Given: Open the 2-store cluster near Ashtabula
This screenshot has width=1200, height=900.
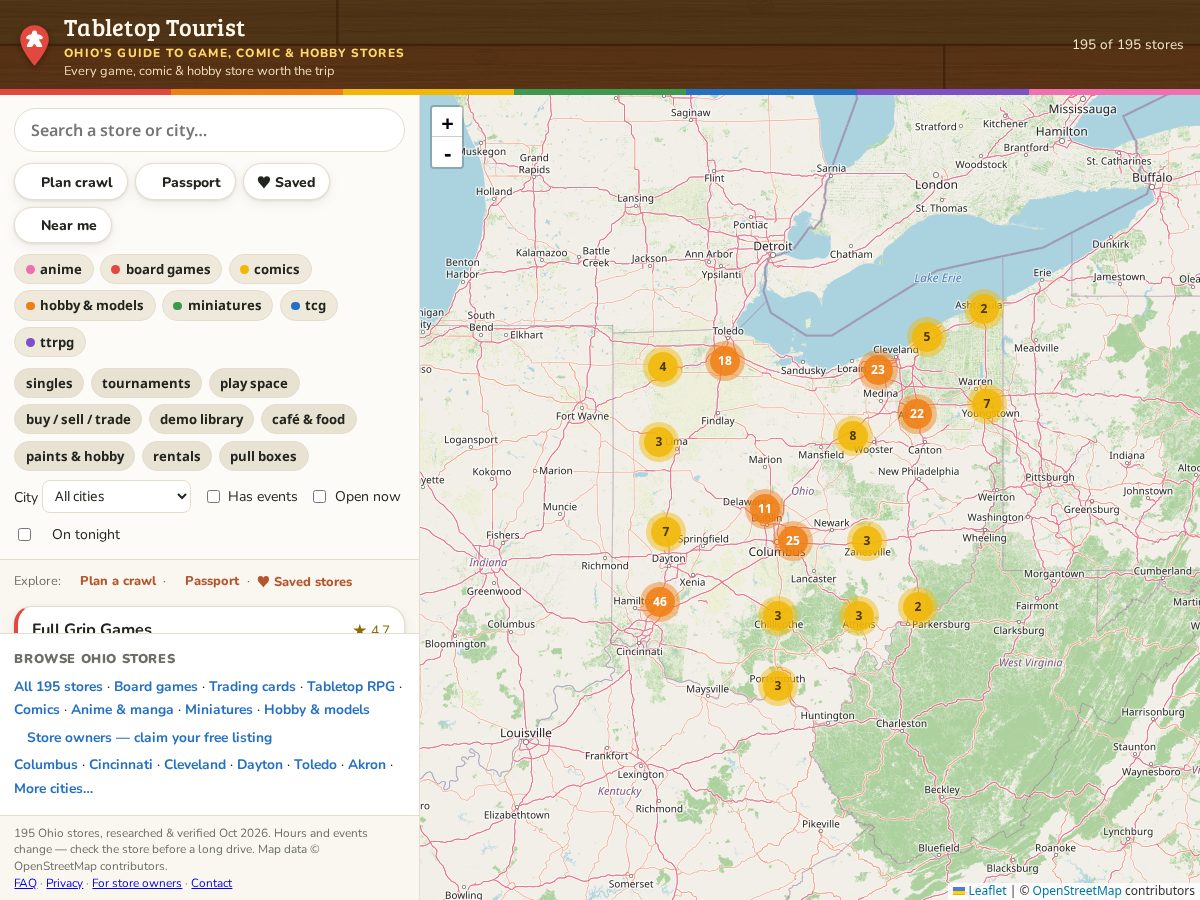Looking at the screenshot, I should pyautogui.click(x=983, y=309).
